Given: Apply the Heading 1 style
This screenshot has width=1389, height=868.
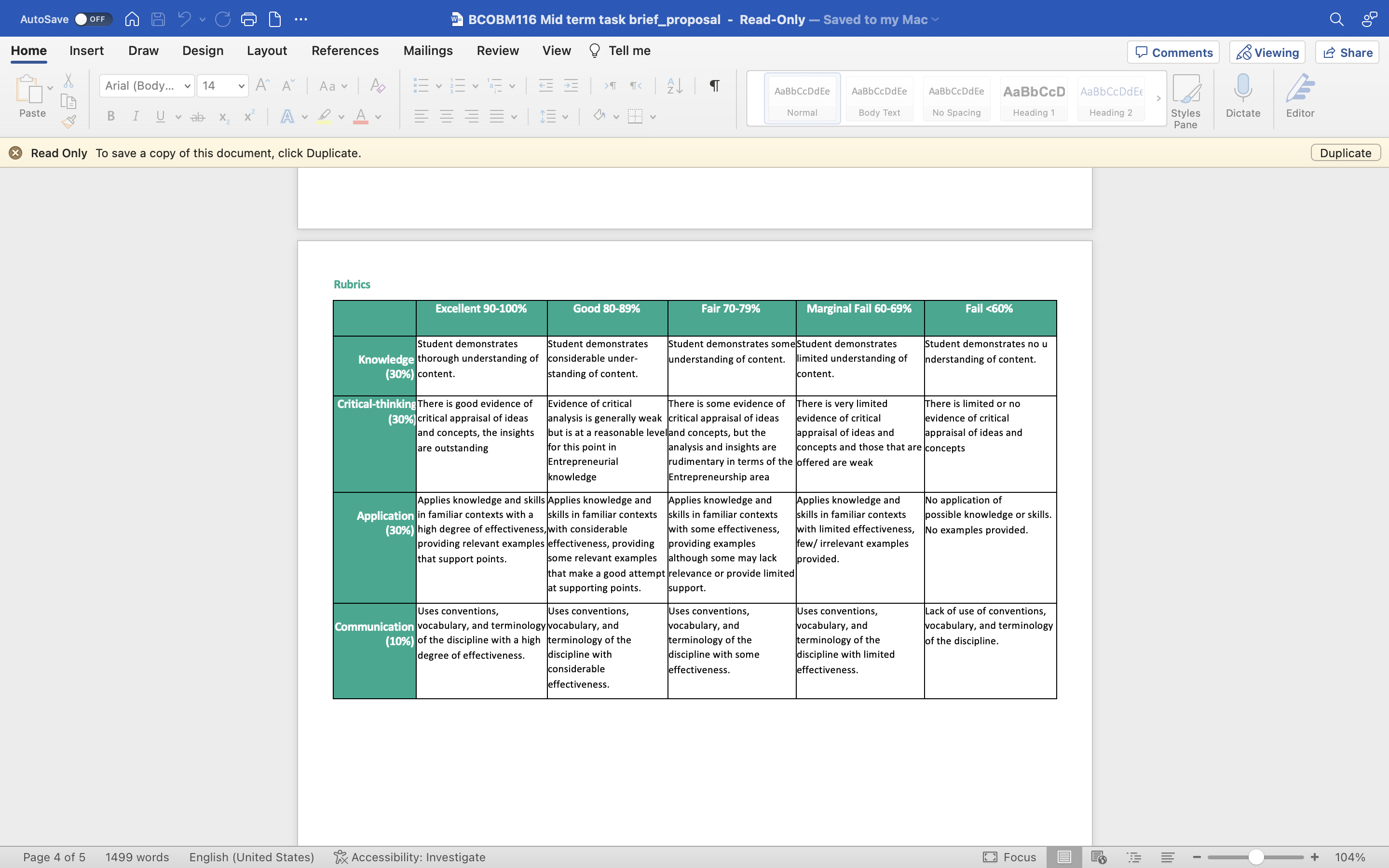Looking at the screenshot, I should point(1034,98).
